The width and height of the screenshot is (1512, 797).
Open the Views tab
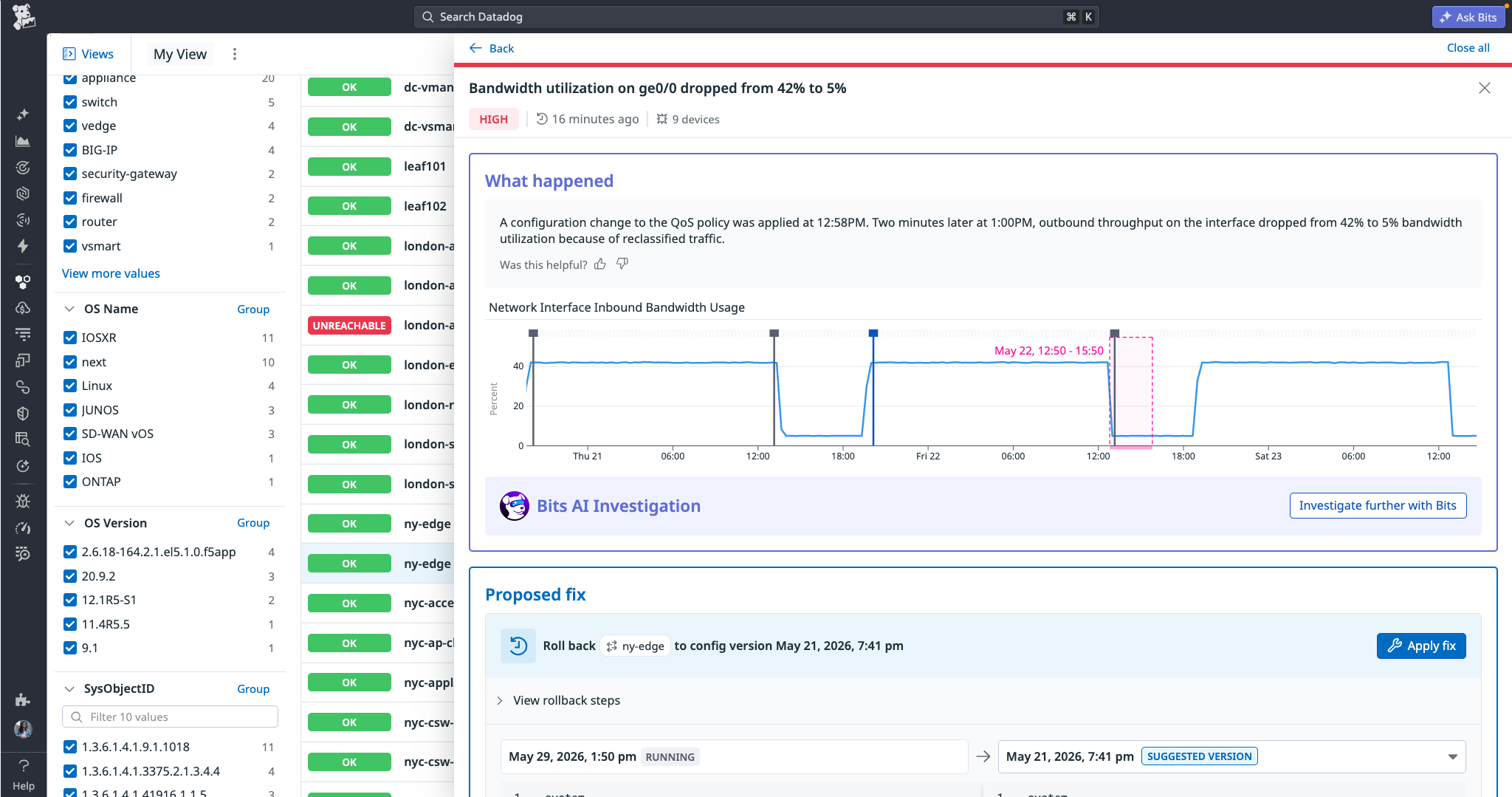click(89, 54)
